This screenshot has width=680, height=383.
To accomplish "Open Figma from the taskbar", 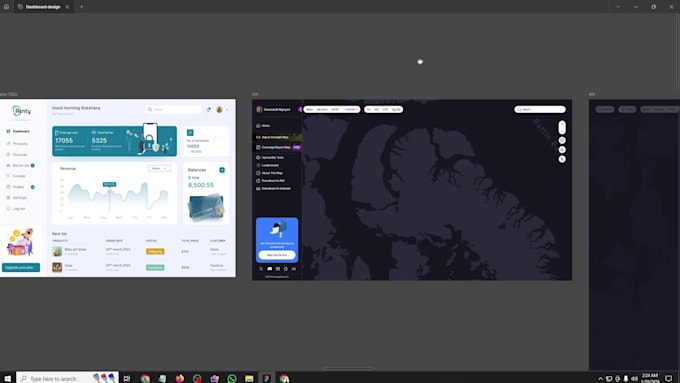I will [x=267, y=378].
